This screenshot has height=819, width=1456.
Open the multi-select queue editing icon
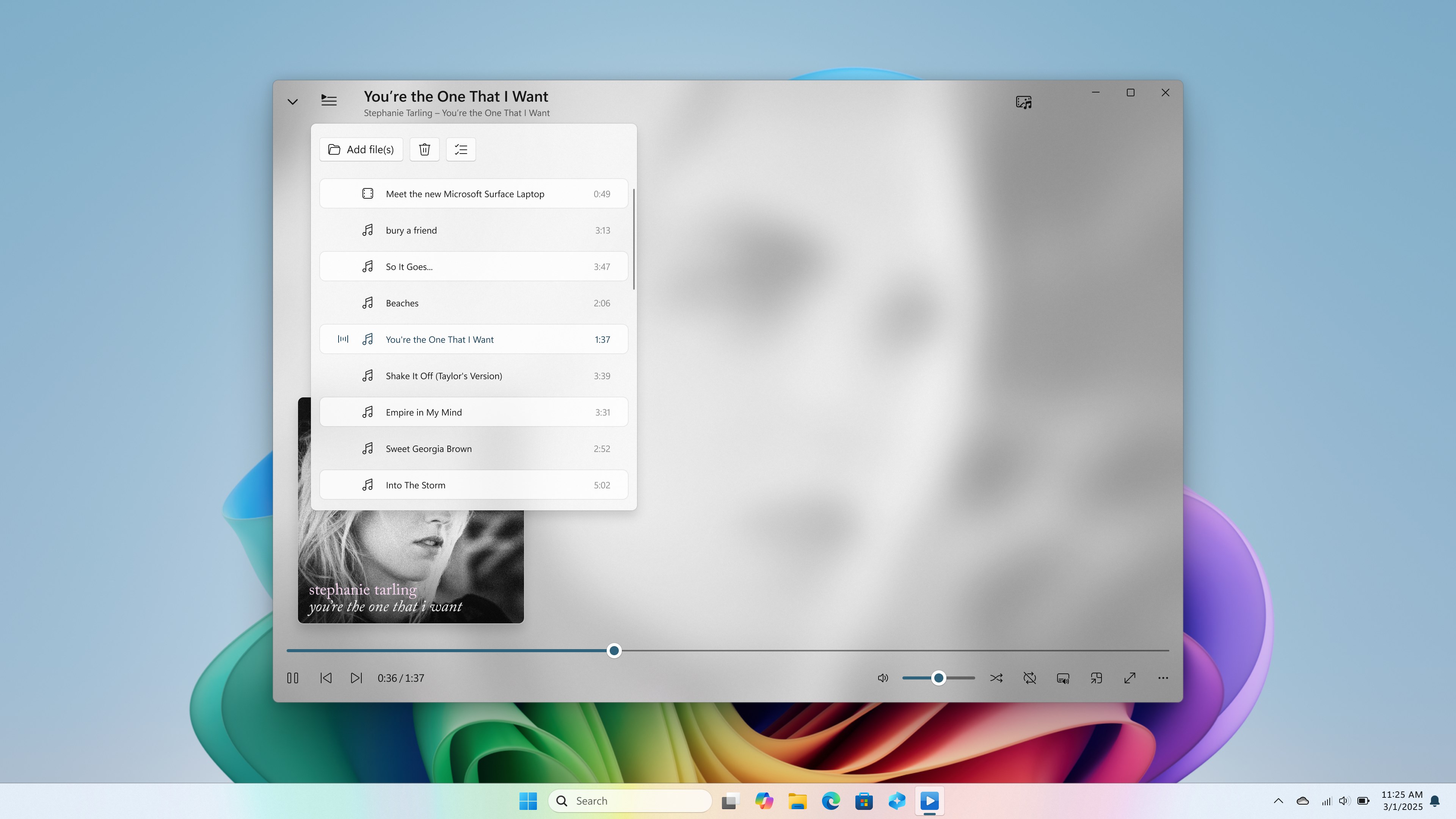461,149
